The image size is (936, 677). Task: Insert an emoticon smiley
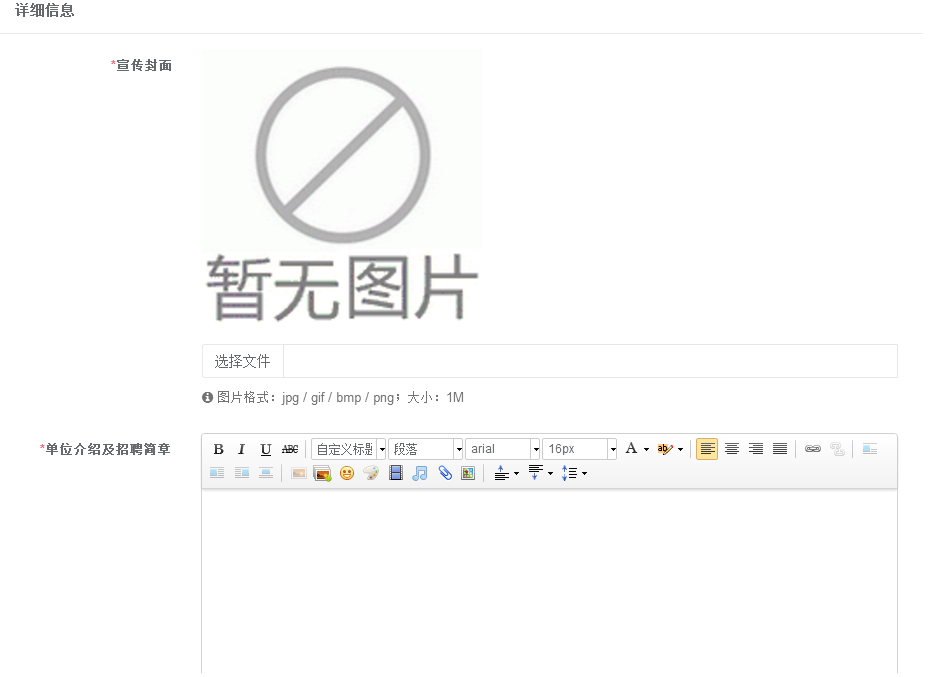click(x=347, y=473)
